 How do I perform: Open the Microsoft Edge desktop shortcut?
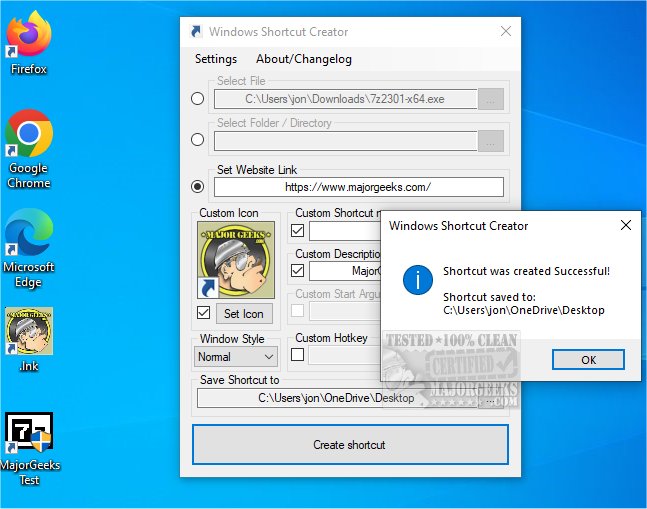click(28, 248)
